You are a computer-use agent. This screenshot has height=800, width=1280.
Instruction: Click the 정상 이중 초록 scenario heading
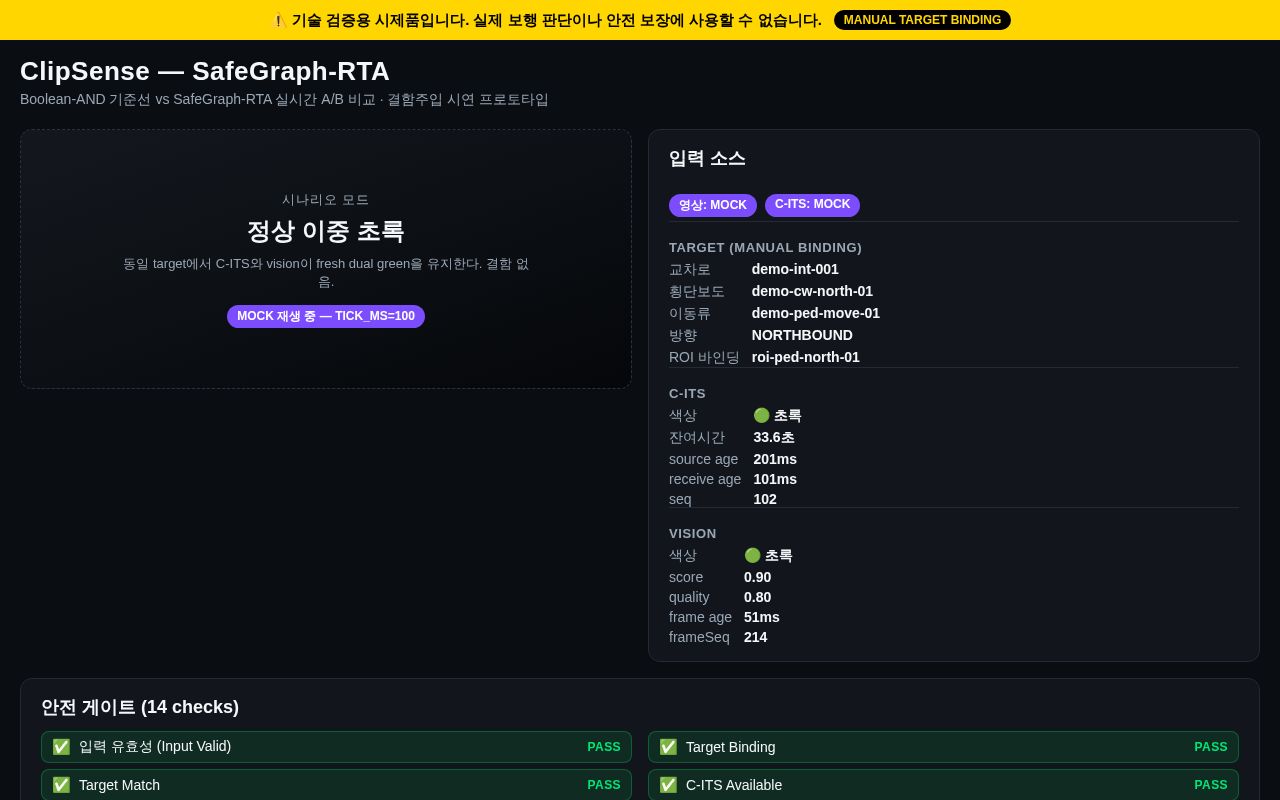tap(326, 231)
